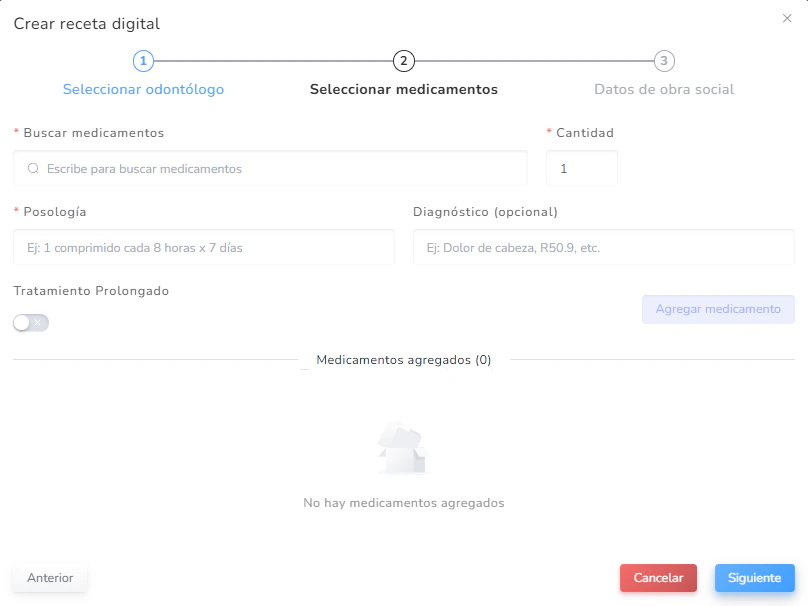Click the Anterior button
This screenshot has height=606, width=808.
tap(50, 578)
